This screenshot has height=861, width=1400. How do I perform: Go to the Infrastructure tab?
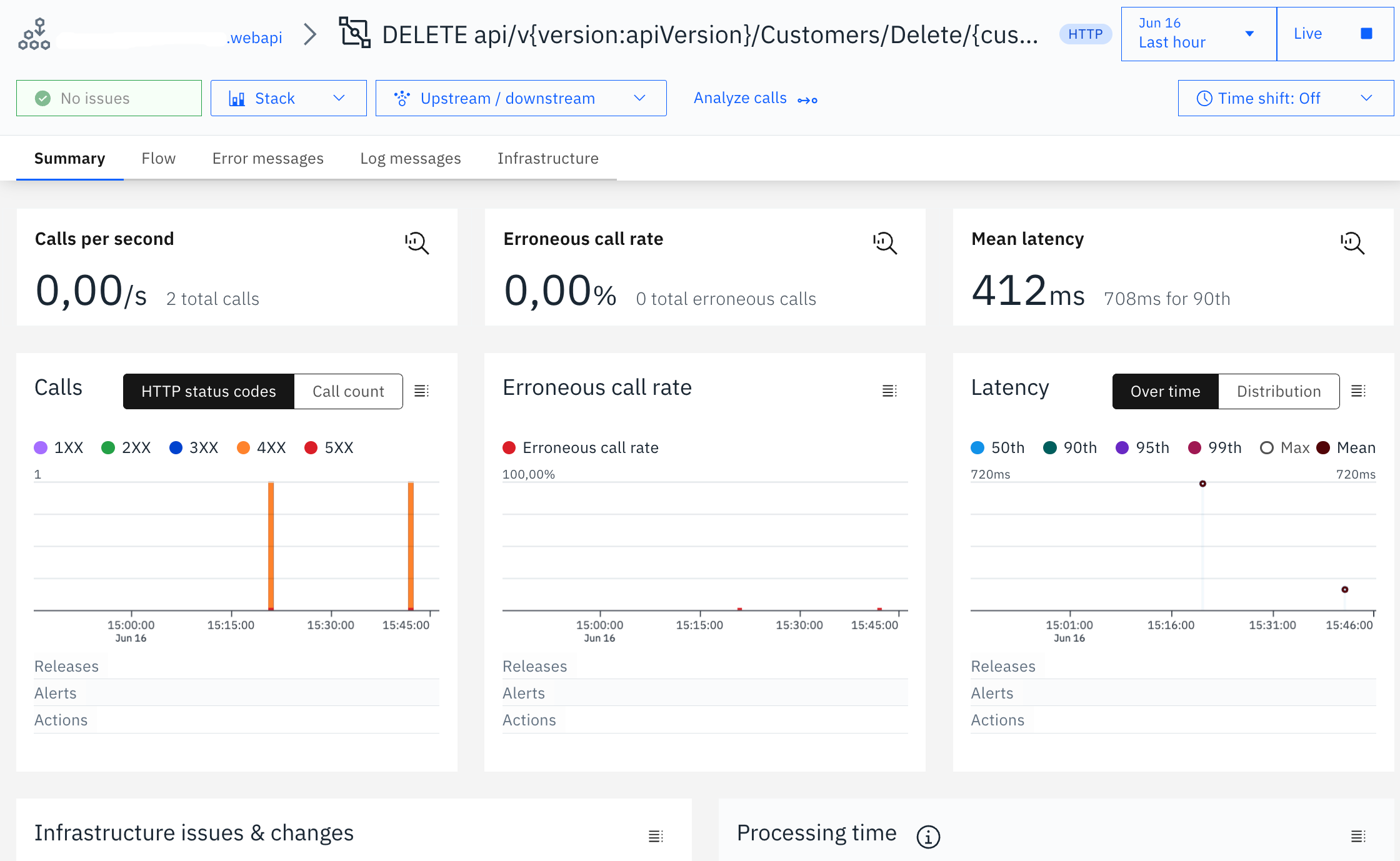[548, 158]
